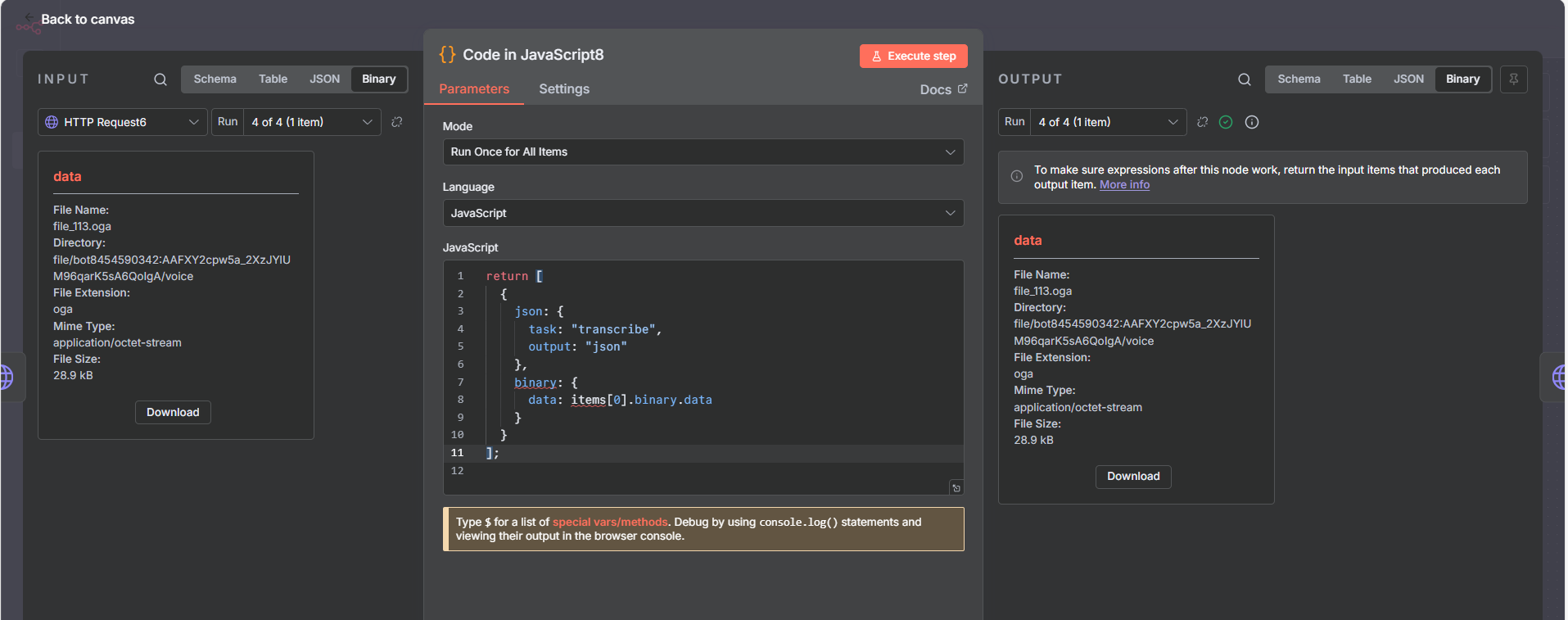1568x620 pixels.
Task: Open the HTTP Request6 node selector
Action: 122,122
